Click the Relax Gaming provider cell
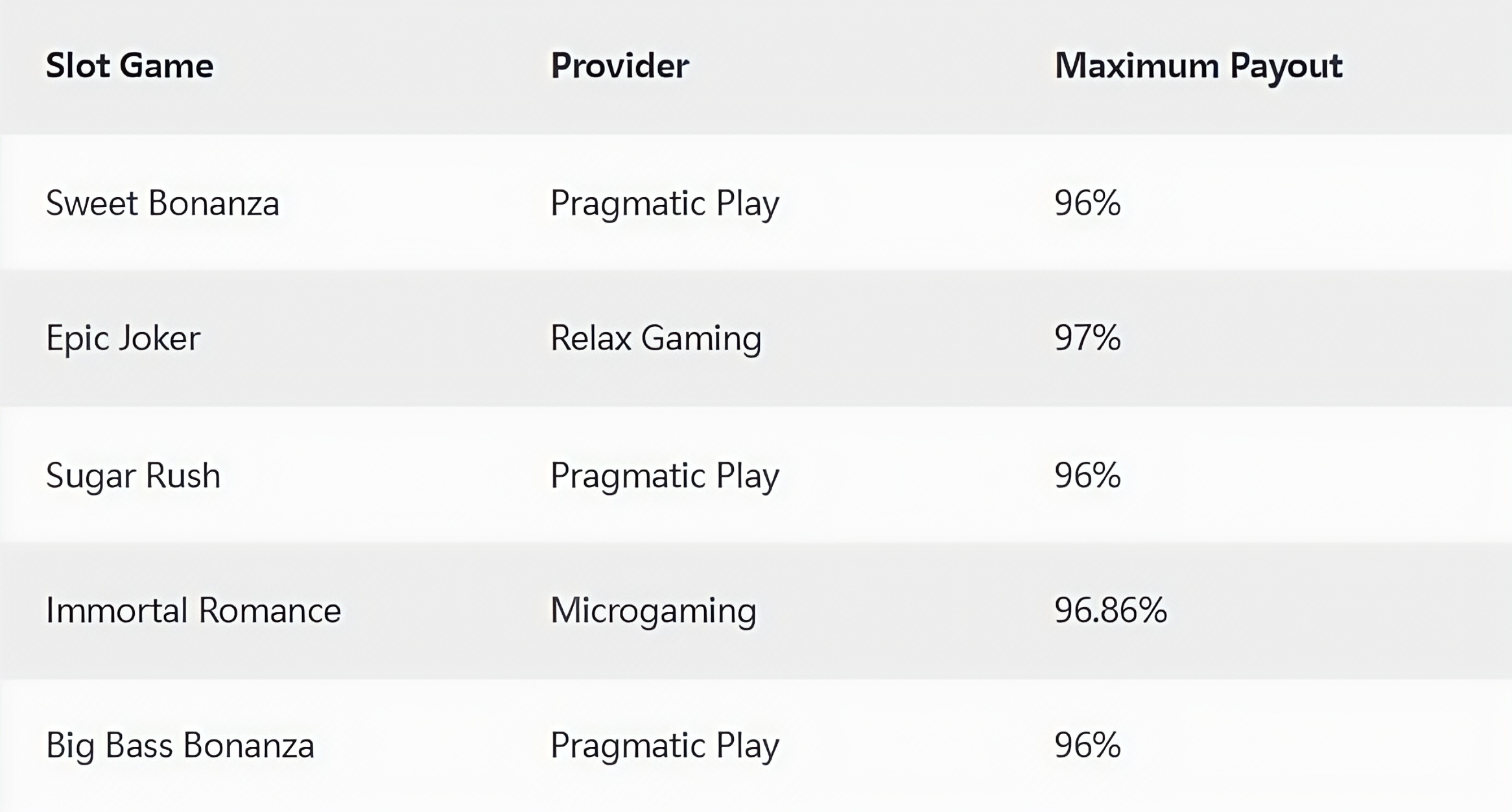 pos(656,339)
